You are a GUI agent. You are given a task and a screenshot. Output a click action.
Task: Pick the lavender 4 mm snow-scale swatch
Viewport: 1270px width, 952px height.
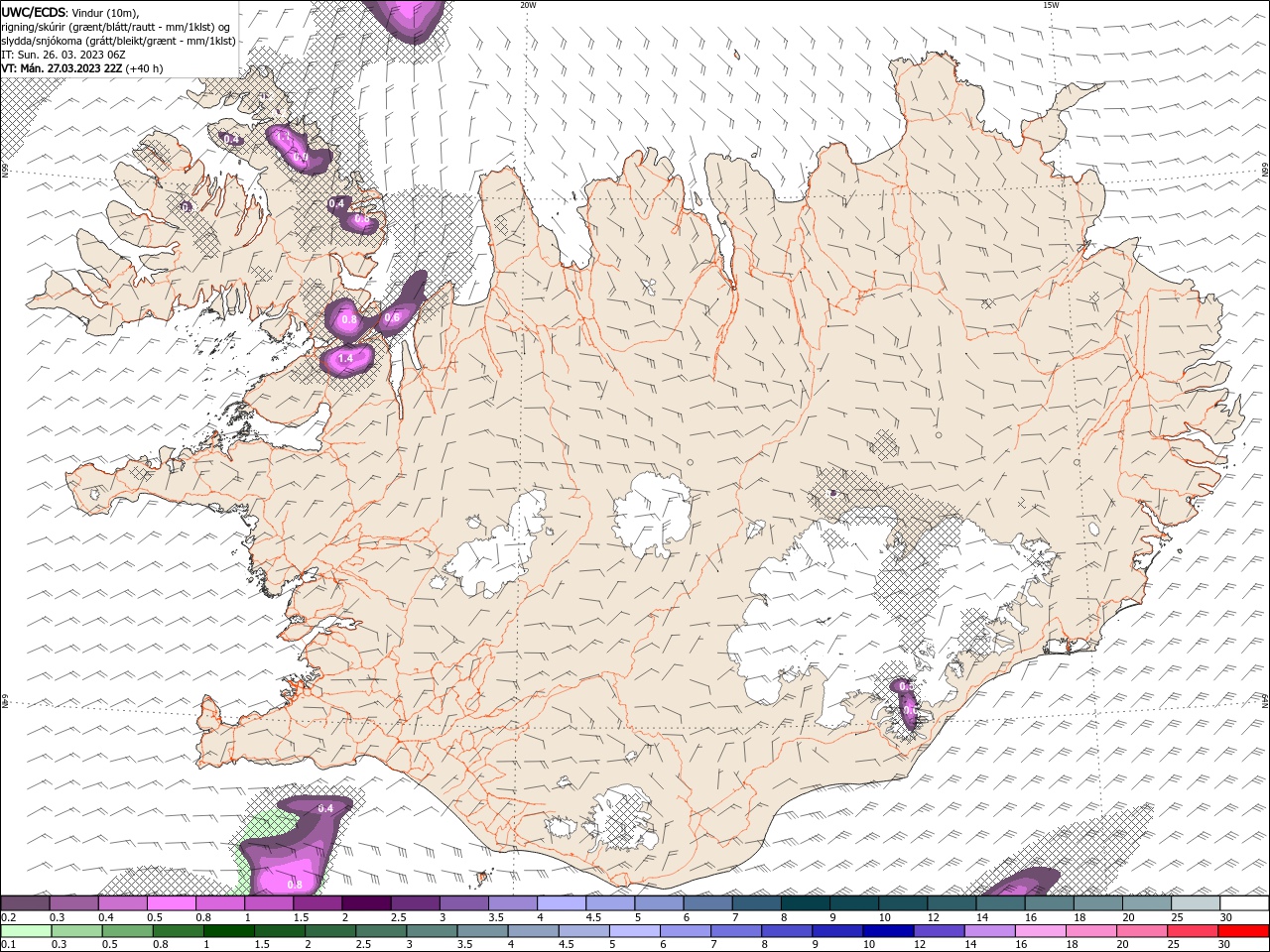[x=562, y=903]
